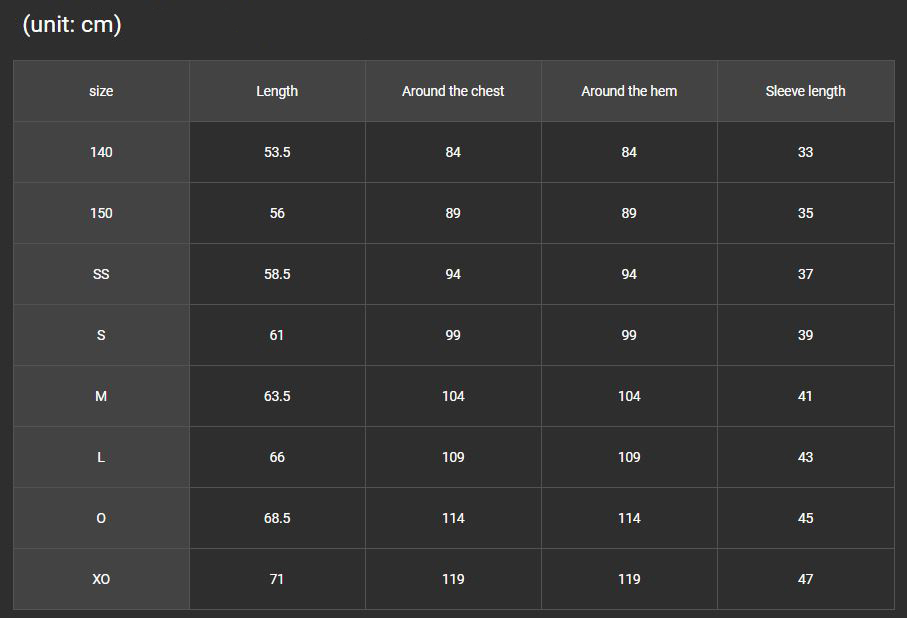
Task: Click the size 140 row label
Action: 101,152
